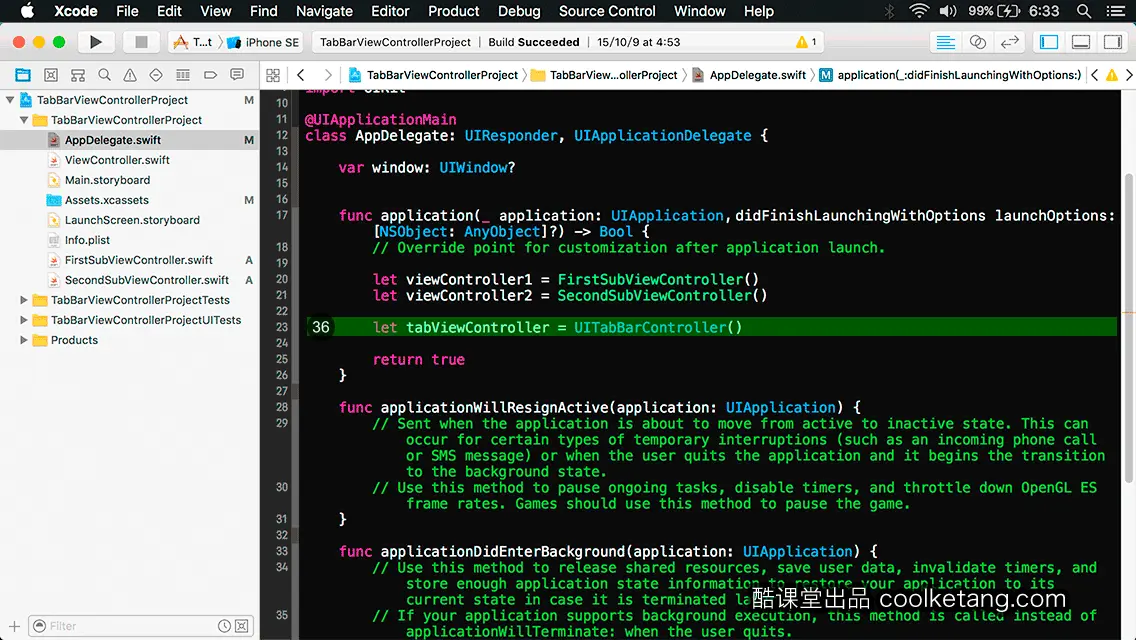
Task: Open the File menu
Action: point(127,11)
